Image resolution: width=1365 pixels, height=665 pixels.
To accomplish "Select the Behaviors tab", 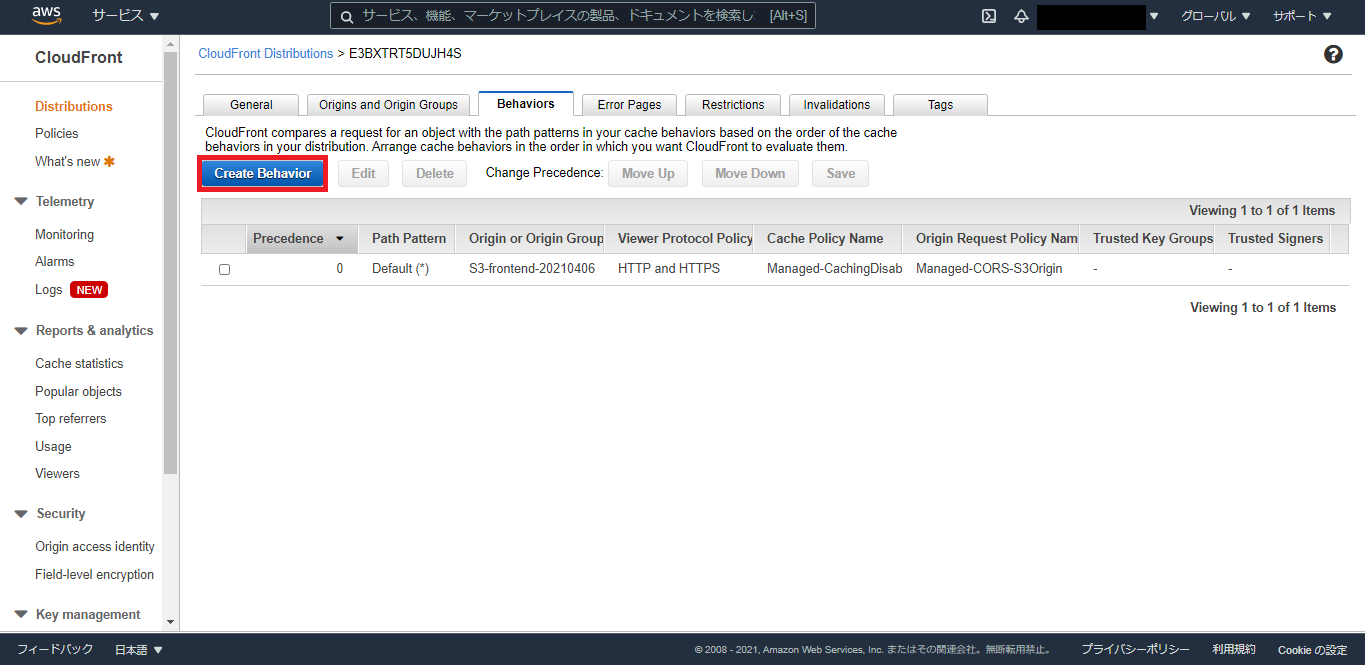I will pyautogui.click(x=526, y=103).
